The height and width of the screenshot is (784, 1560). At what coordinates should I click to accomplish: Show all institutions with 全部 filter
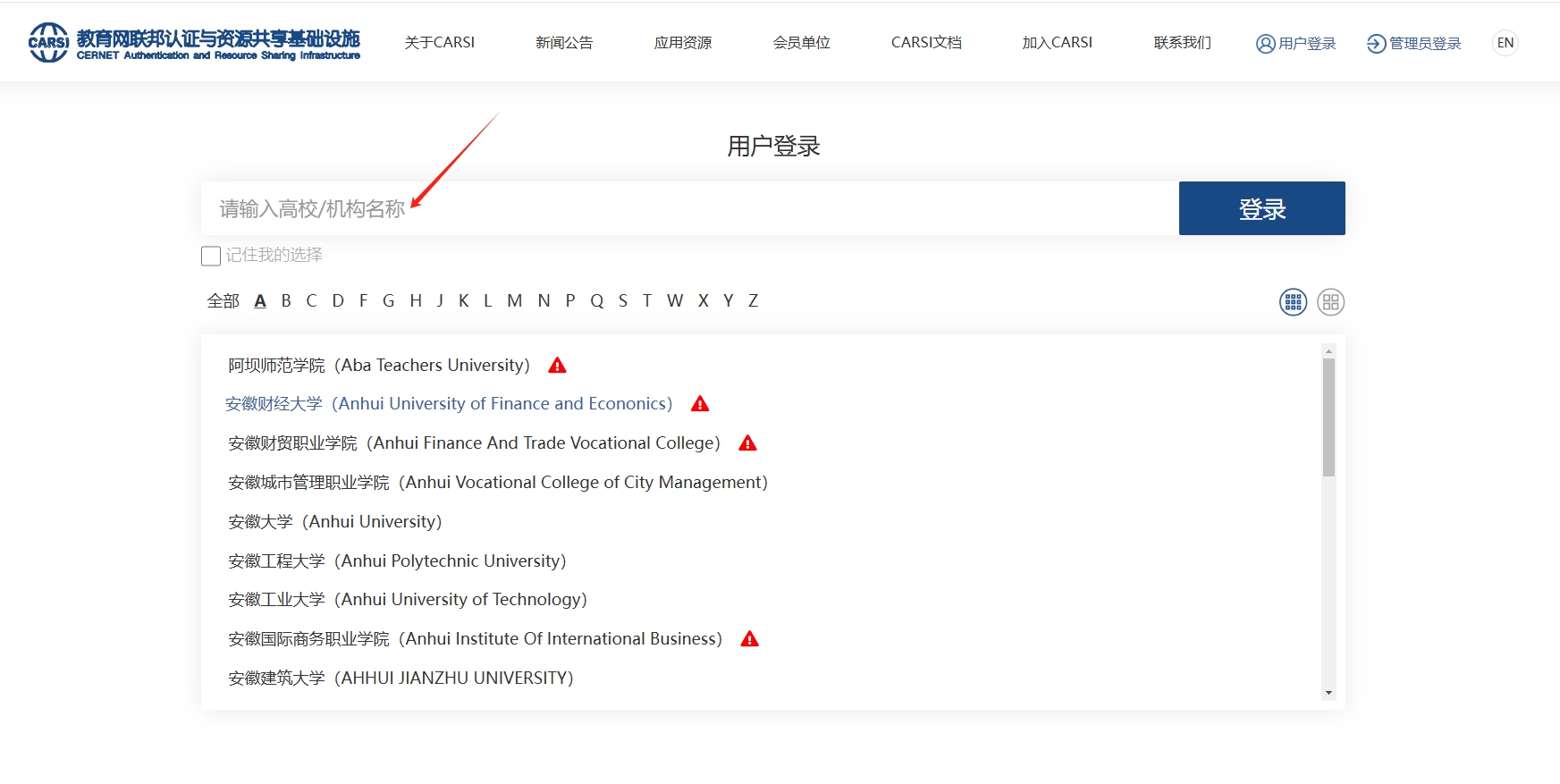pos(223,301)
